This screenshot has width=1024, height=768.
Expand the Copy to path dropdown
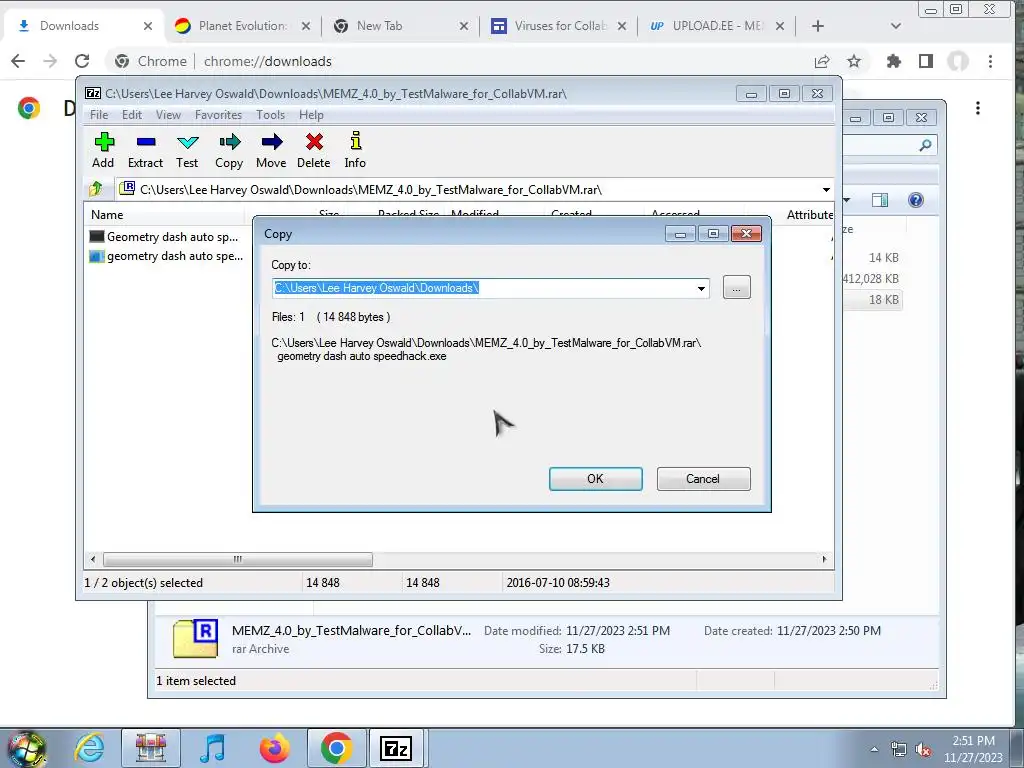click(x=701, y=288)
